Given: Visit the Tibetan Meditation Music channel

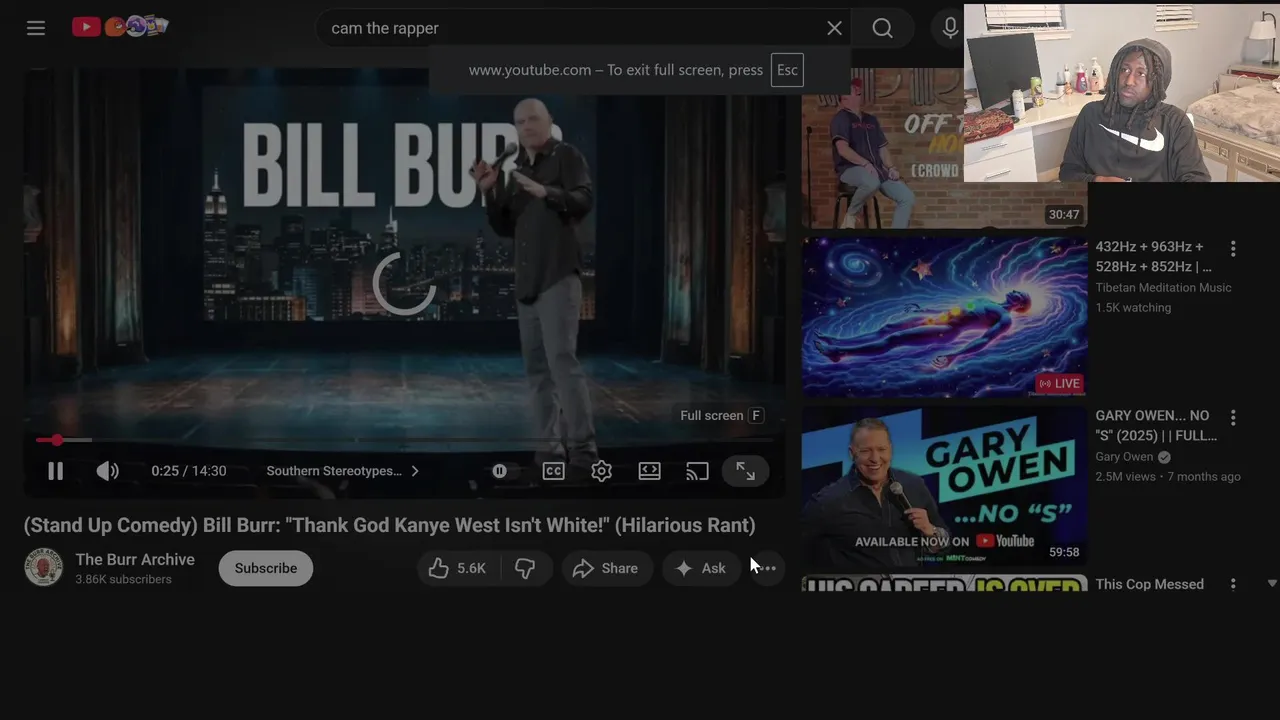Looking at the screenshot, I should (1163, 288).
